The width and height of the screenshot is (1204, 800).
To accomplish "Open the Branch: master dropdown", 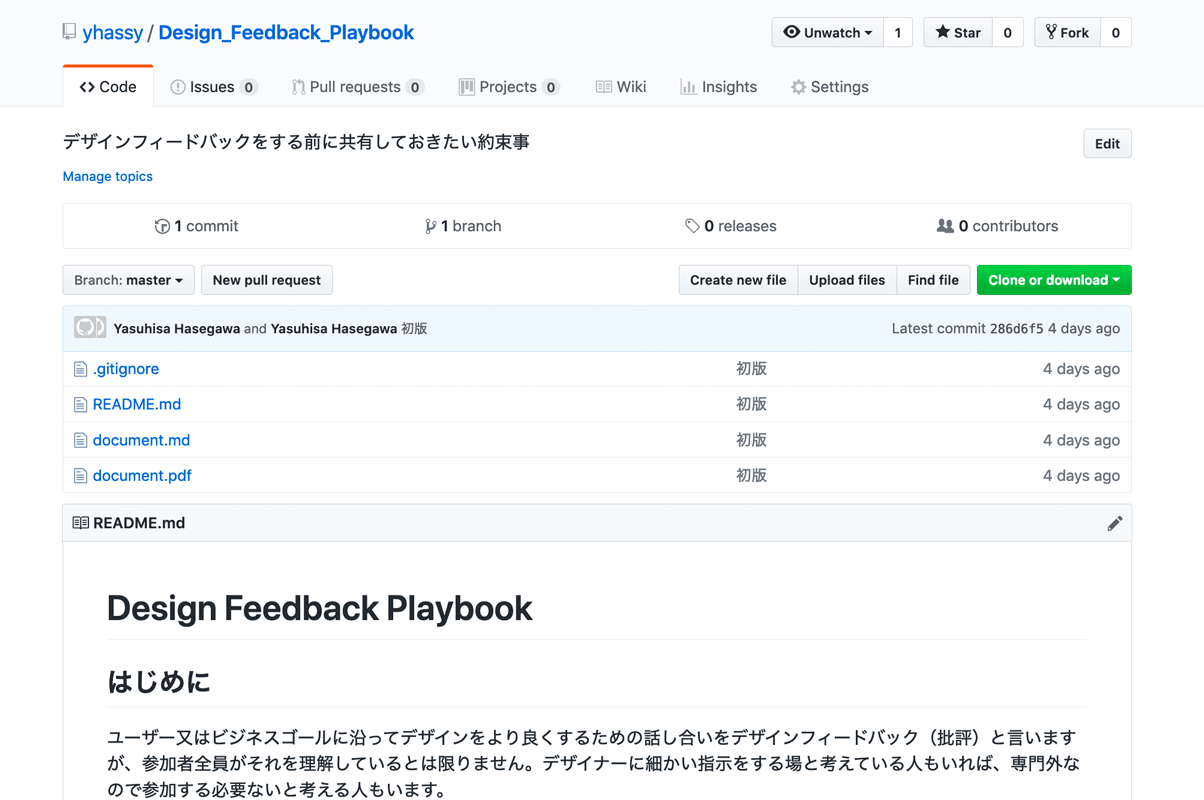I will 128,280.
